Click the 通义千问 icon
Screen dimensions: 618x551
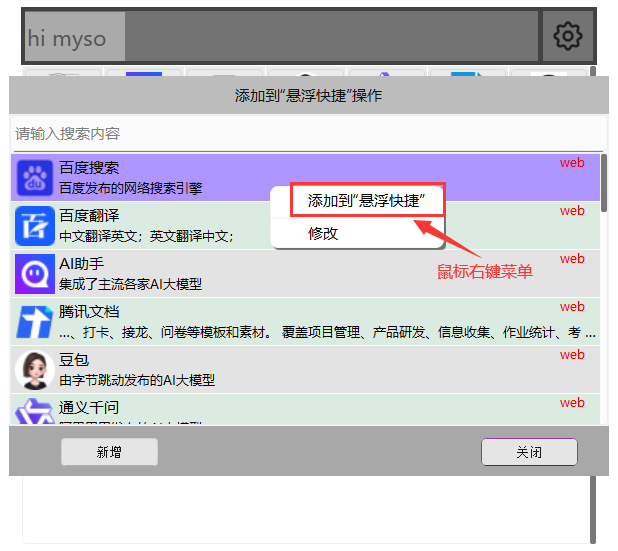[35, 413]
